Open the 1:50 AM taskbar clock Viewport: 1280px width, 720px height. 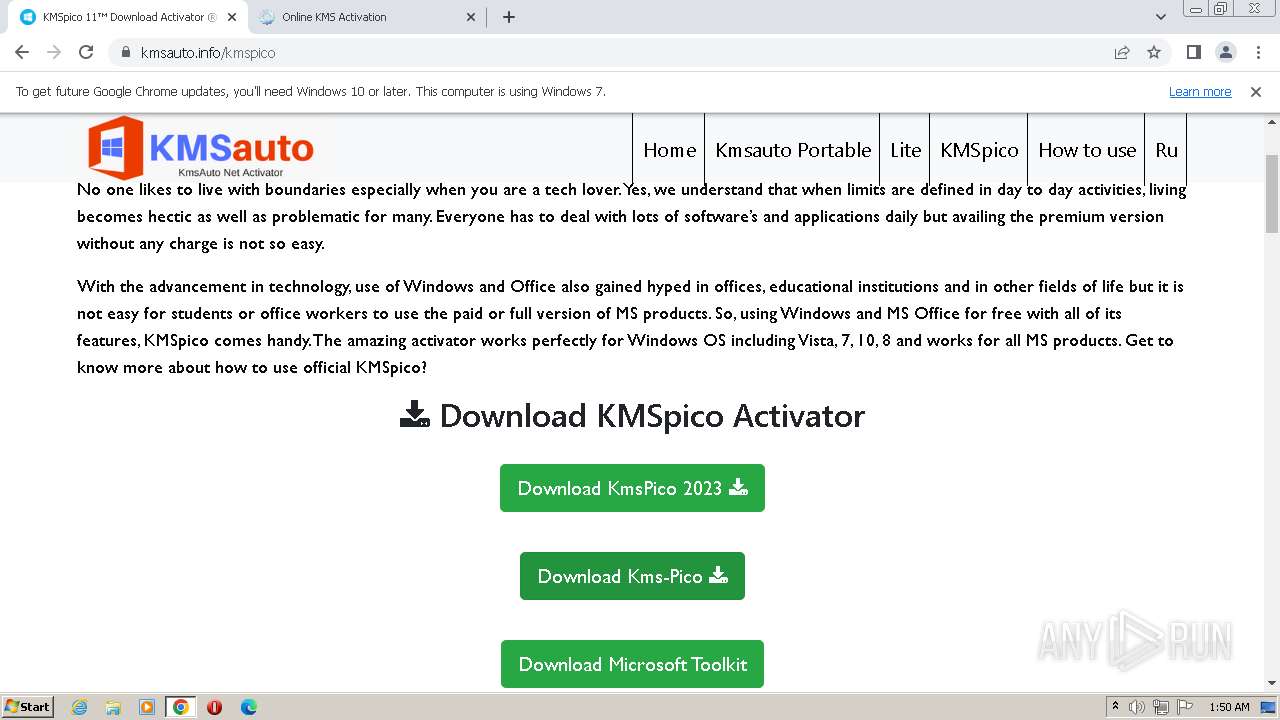[1229, 707]
